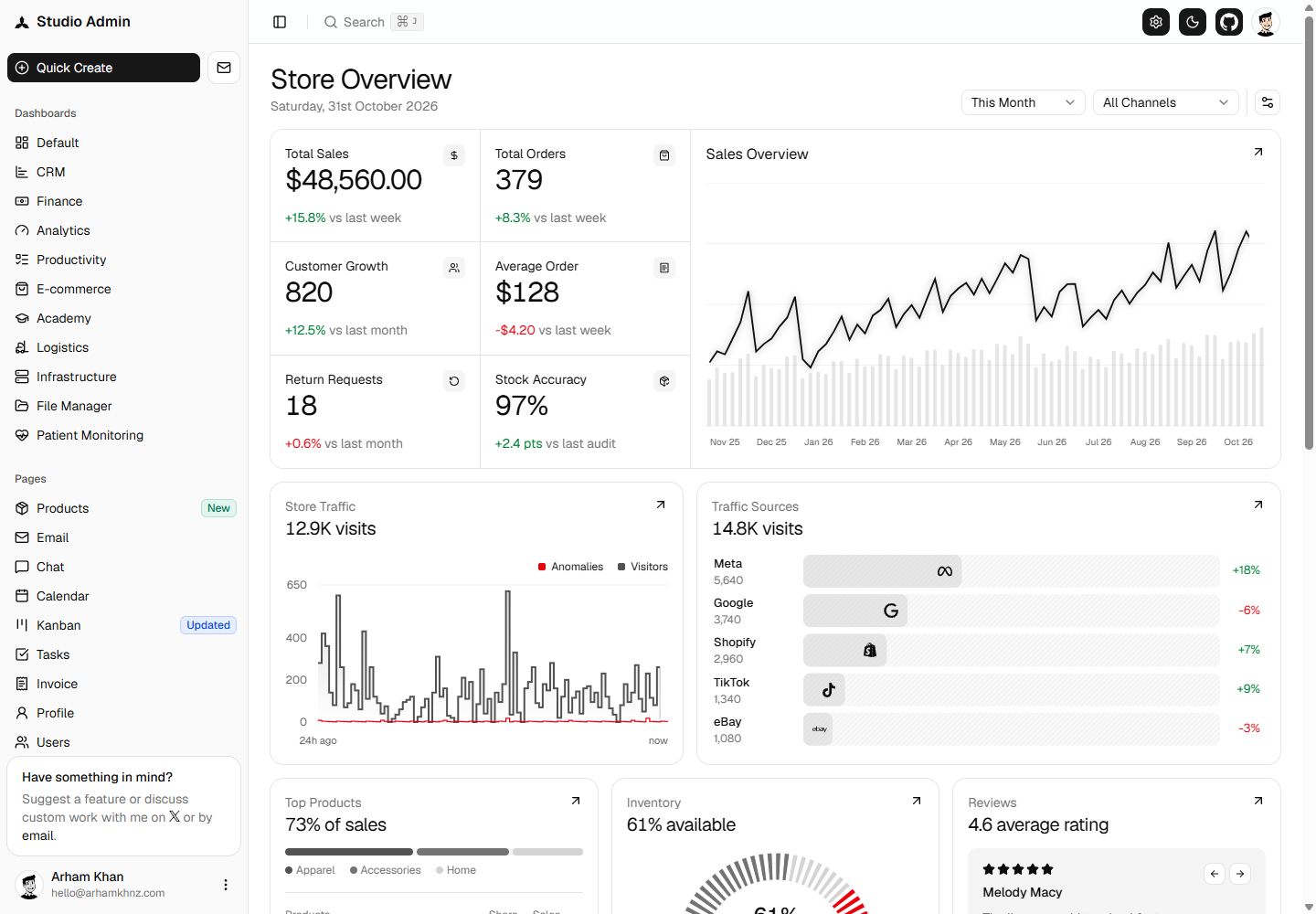This screenshot has width=1316, height=914.
Task: Open the filter settings icon next to All Channels
Action: (x=1268, y=102)
